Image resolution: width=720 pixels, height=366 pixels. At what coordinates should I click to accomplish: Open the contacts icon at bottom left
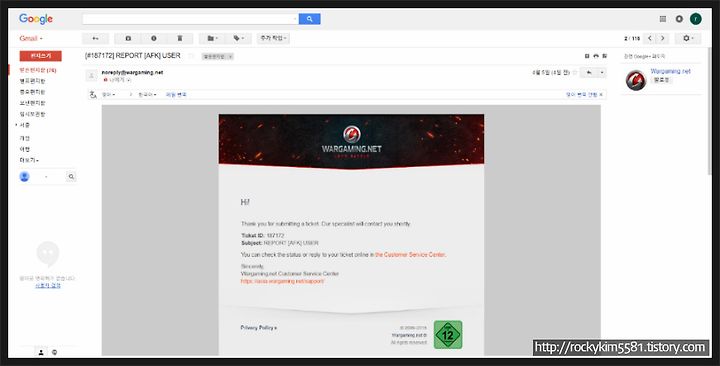[41, 352]
